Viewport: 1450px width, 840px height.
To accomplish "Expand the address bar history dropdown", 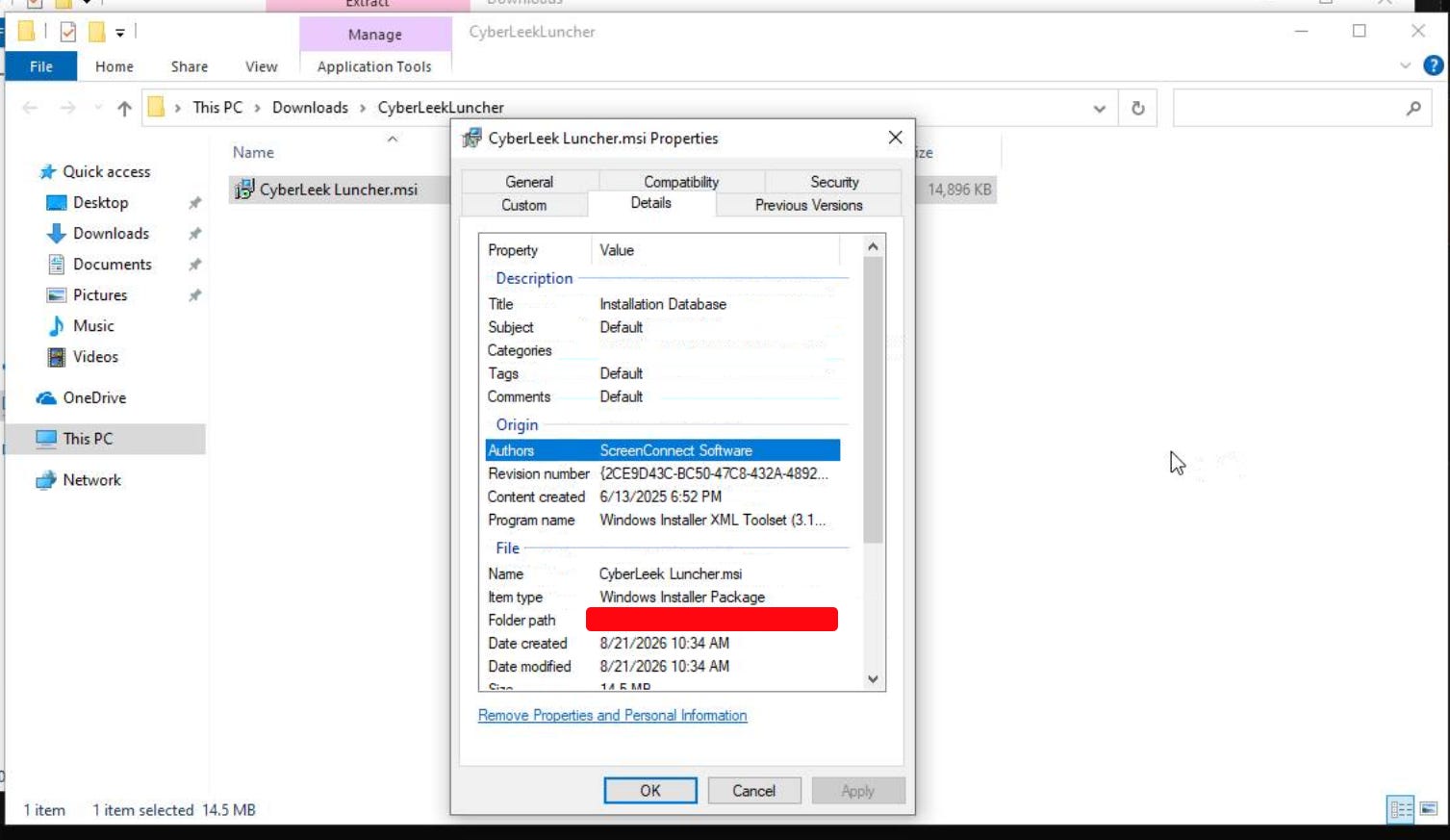I will [x=1099, y=109].
